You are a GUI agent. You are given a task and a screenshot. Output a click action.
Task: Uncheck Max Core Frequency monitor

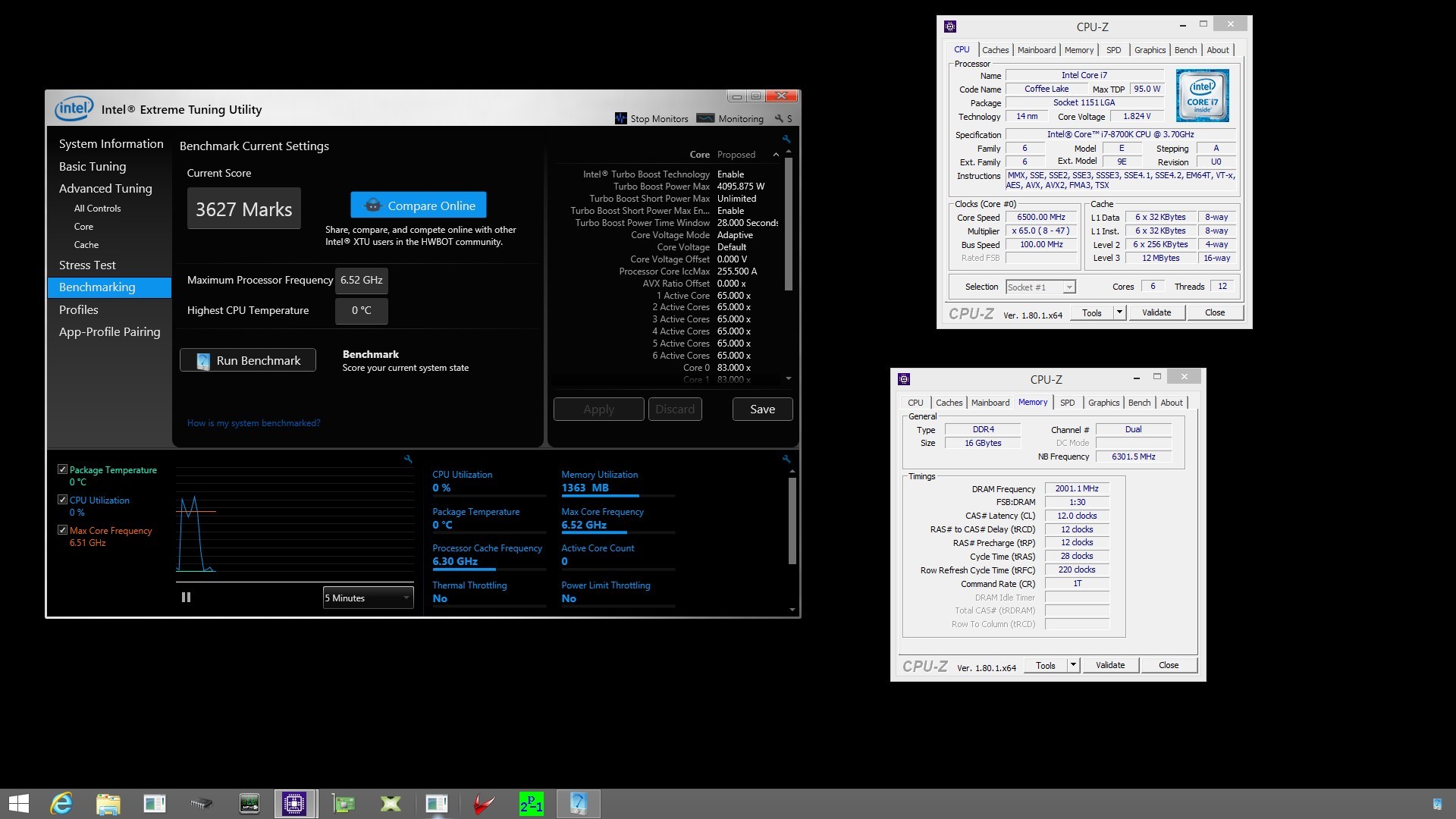(x=62, y=530)
